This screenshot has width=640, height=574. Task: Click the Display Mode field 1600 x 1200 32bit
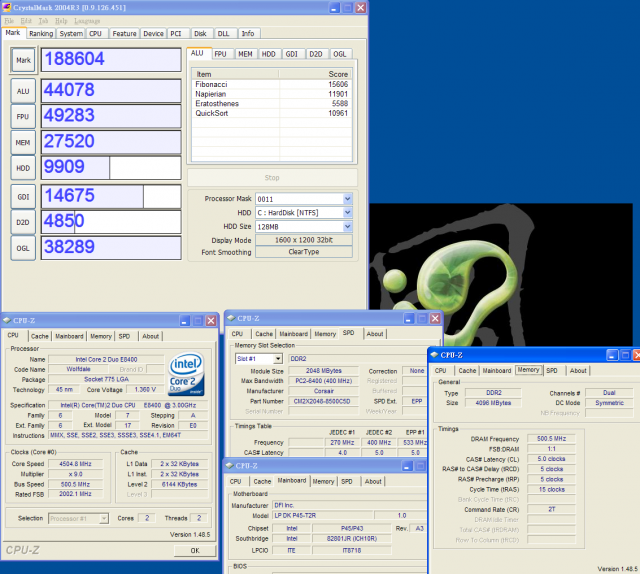point(304,240)
